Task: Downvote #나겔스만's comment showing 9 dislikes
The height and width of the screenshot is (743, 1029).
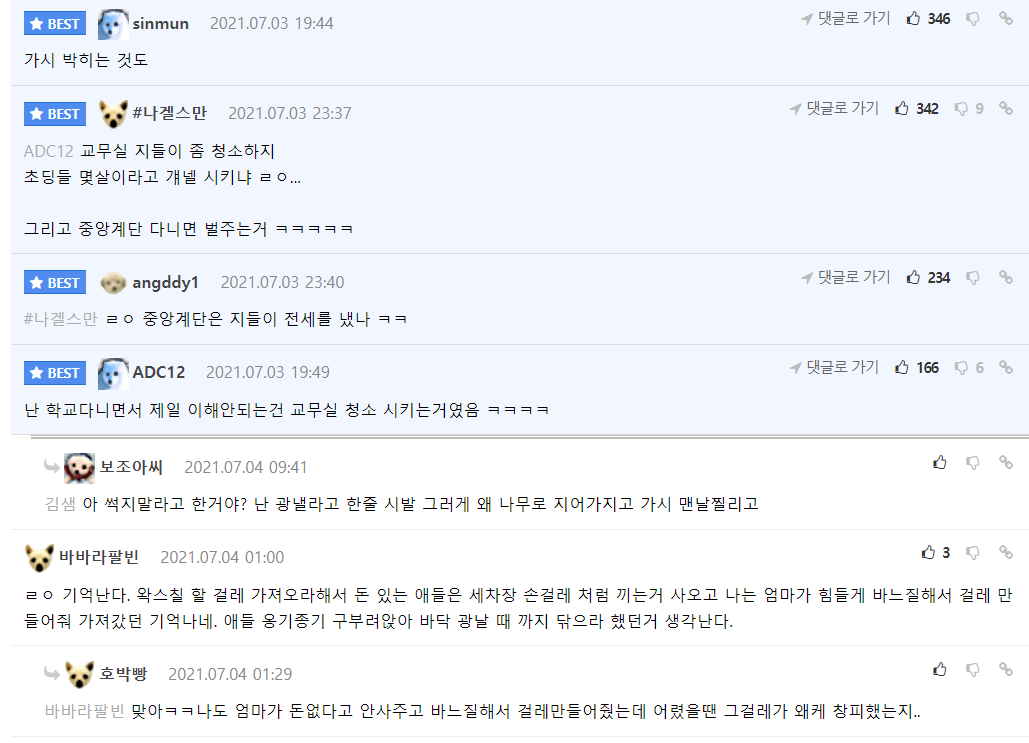Action: click(x=961, y=108)
